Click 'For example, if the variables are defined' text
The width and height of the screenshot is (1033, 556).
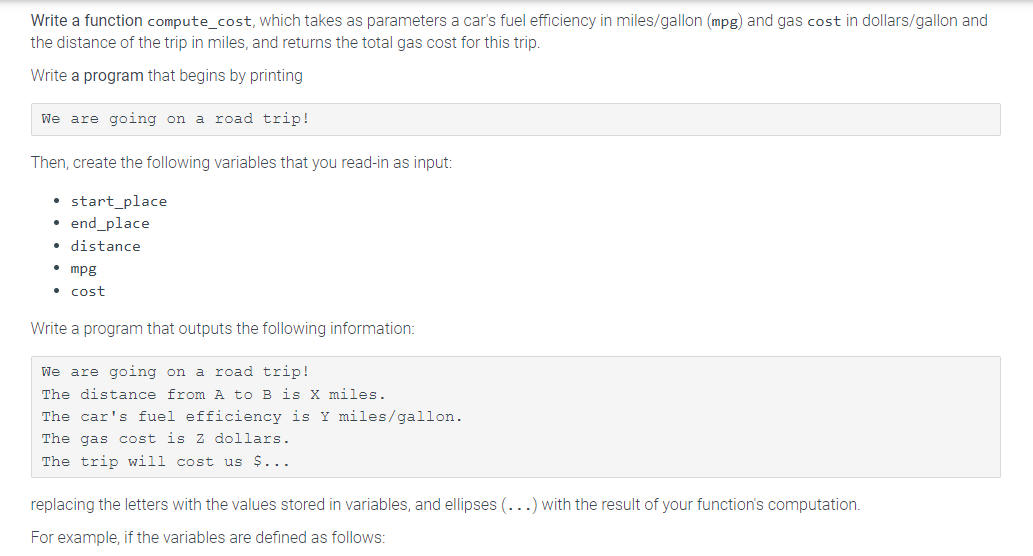pos(208,538)
